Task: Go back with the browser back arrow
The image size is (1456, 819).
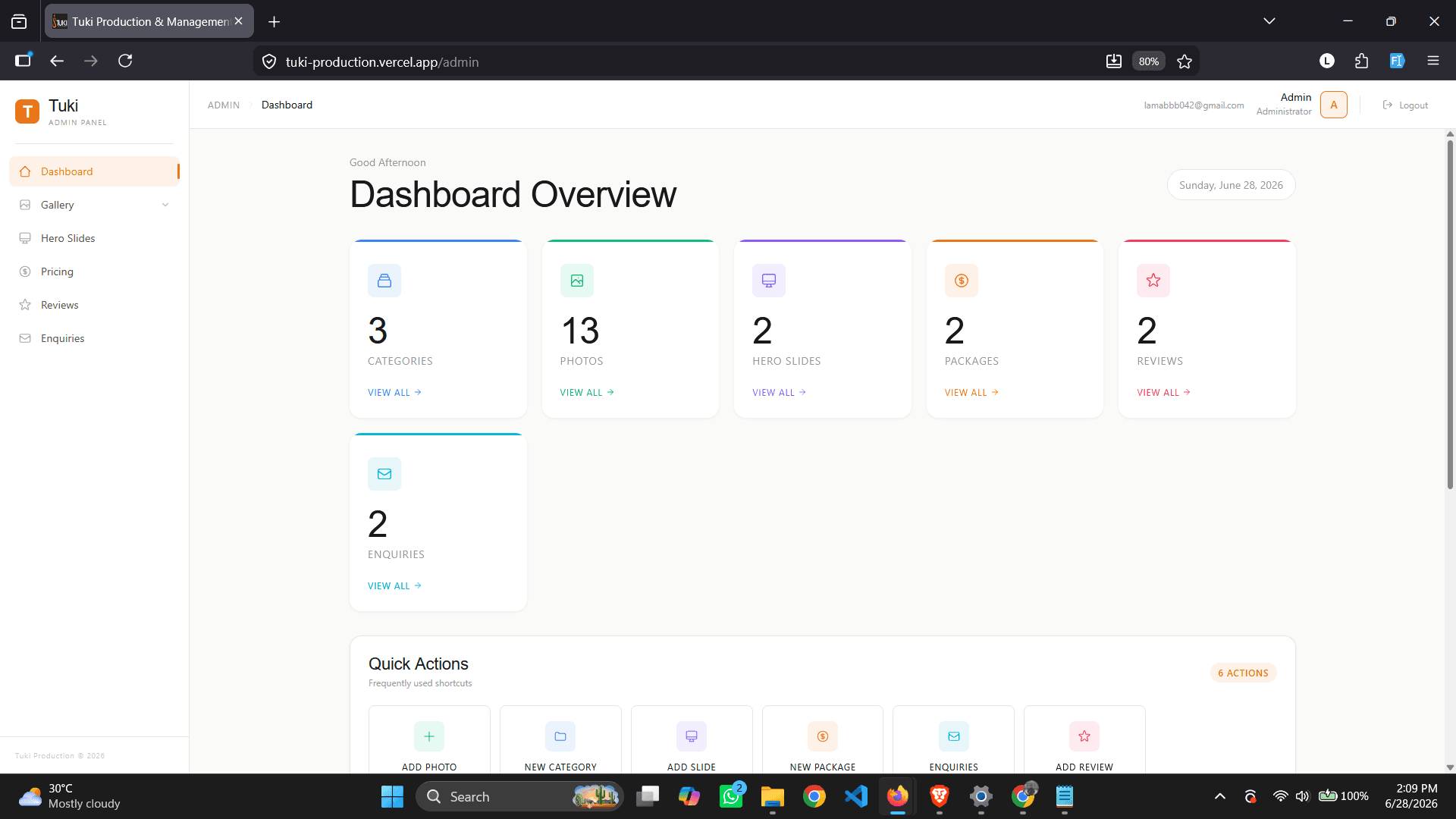Action: point(57,61)
